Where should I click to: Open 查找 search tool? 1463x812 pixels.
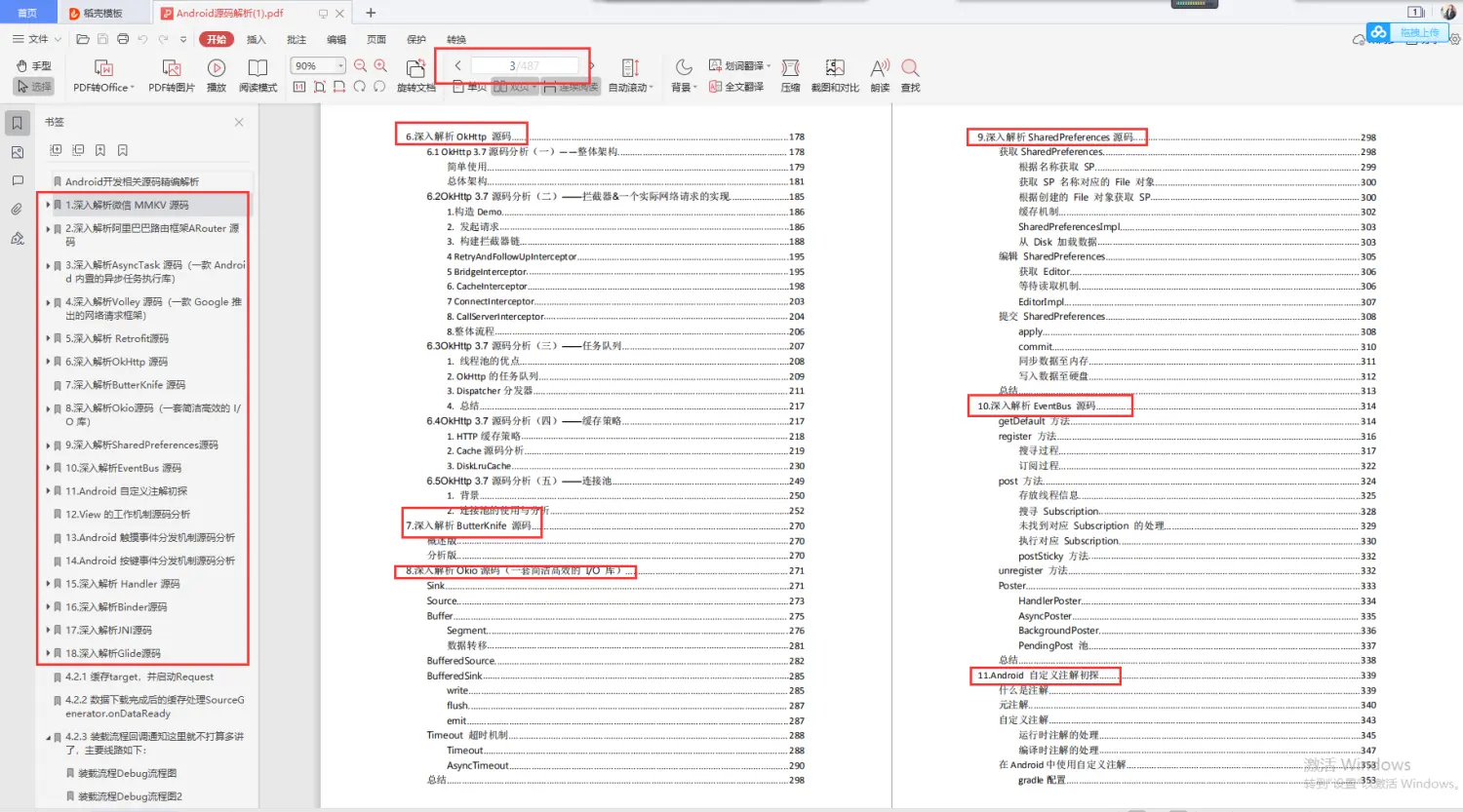pyautogui.click(x=910, y=76)
